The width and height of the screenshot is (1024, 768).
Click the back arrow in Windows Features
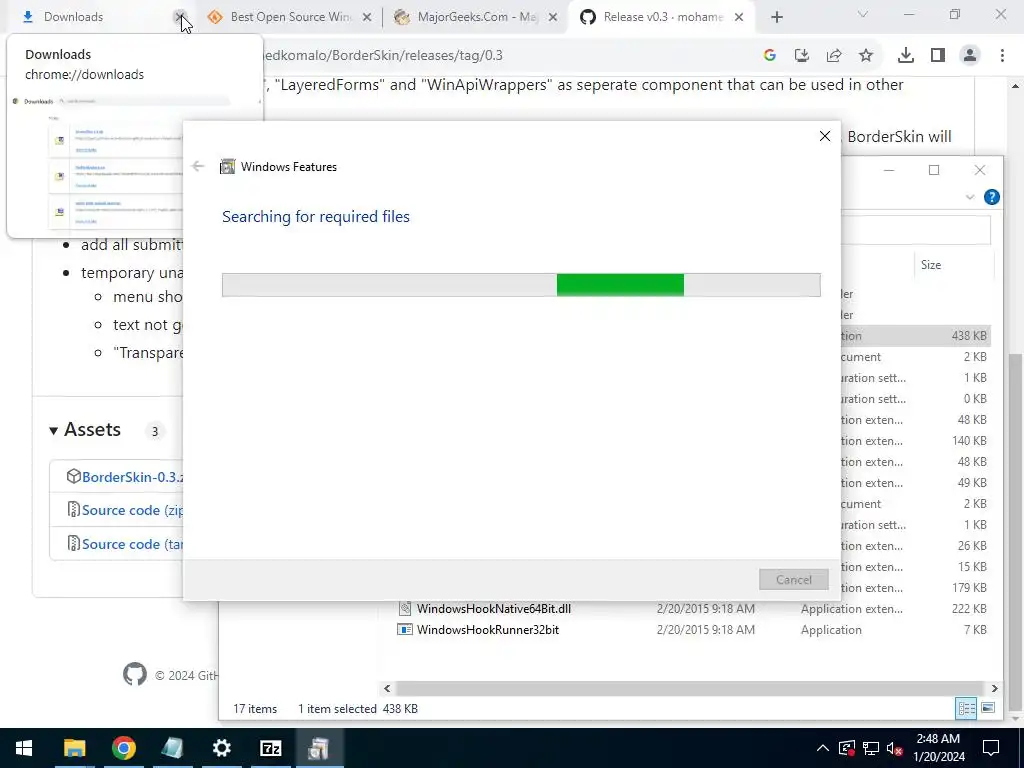(x=198, y=167)
